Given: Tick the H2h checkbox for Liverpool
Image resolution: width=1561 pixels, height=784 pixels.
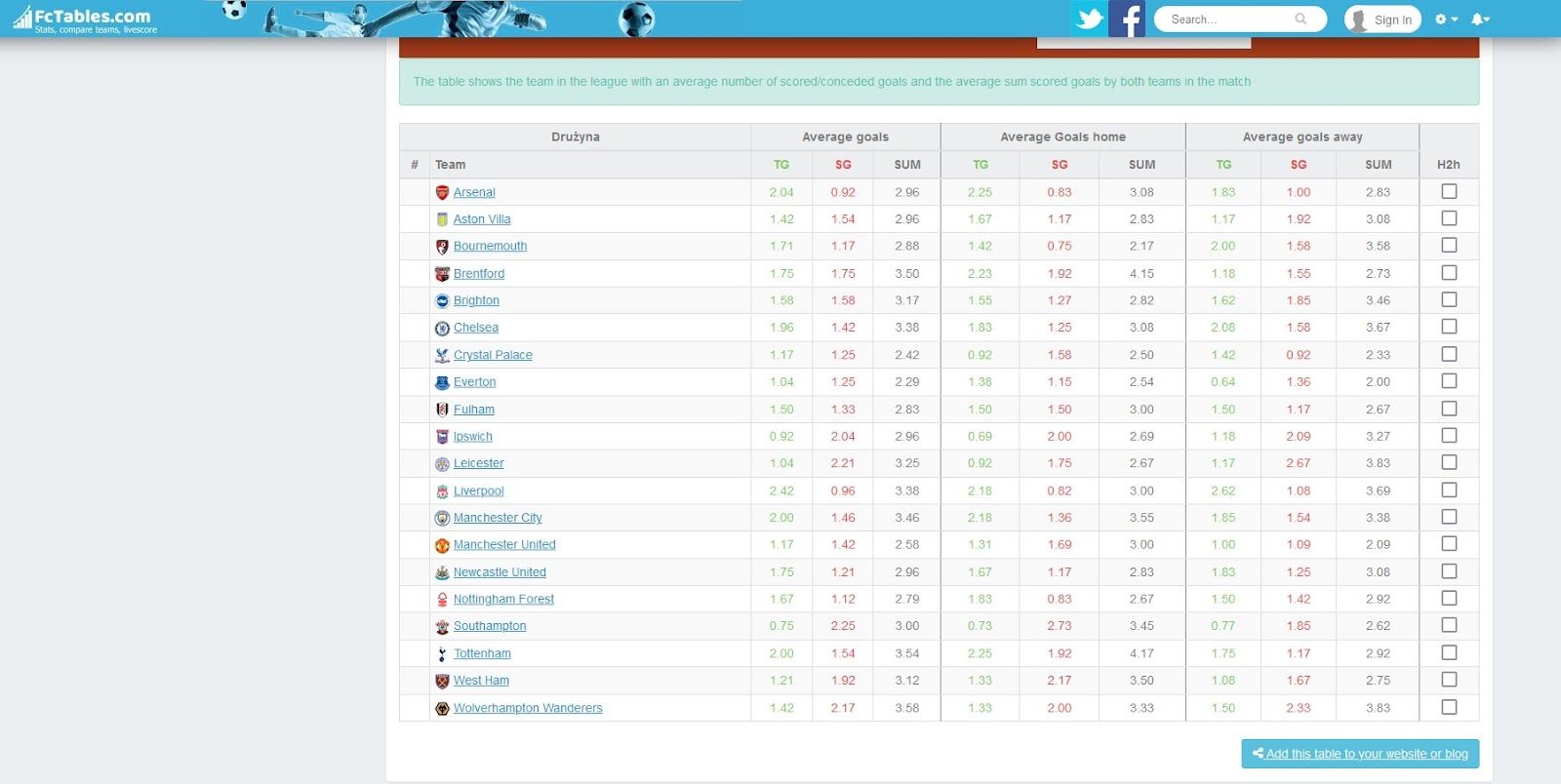Looking at the screenshot, I should pos(1449,490).
